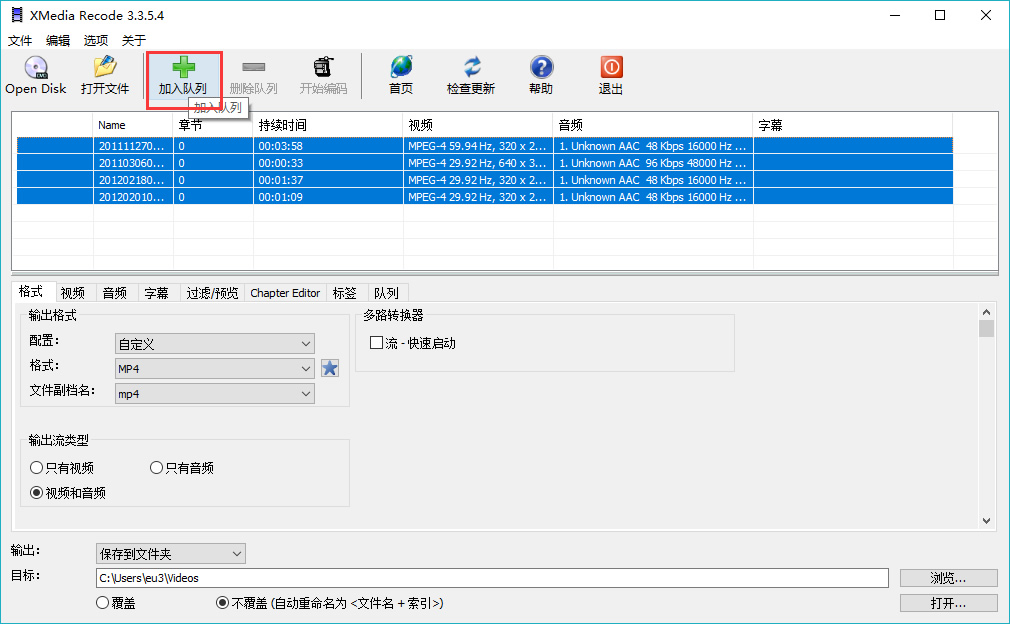Switch to the 字幕 tab
The image size is (1010, 624).
click(x=157, y=293)
